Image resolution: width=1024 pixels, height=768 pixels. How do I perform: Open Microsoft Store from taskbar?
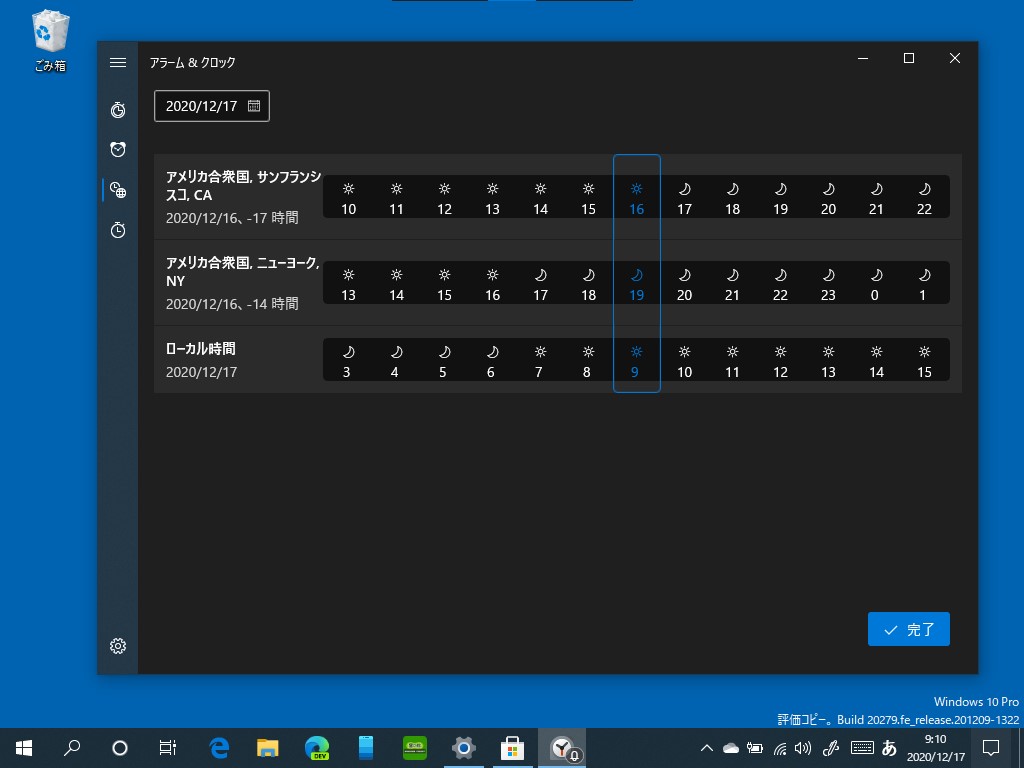[513, 748]
